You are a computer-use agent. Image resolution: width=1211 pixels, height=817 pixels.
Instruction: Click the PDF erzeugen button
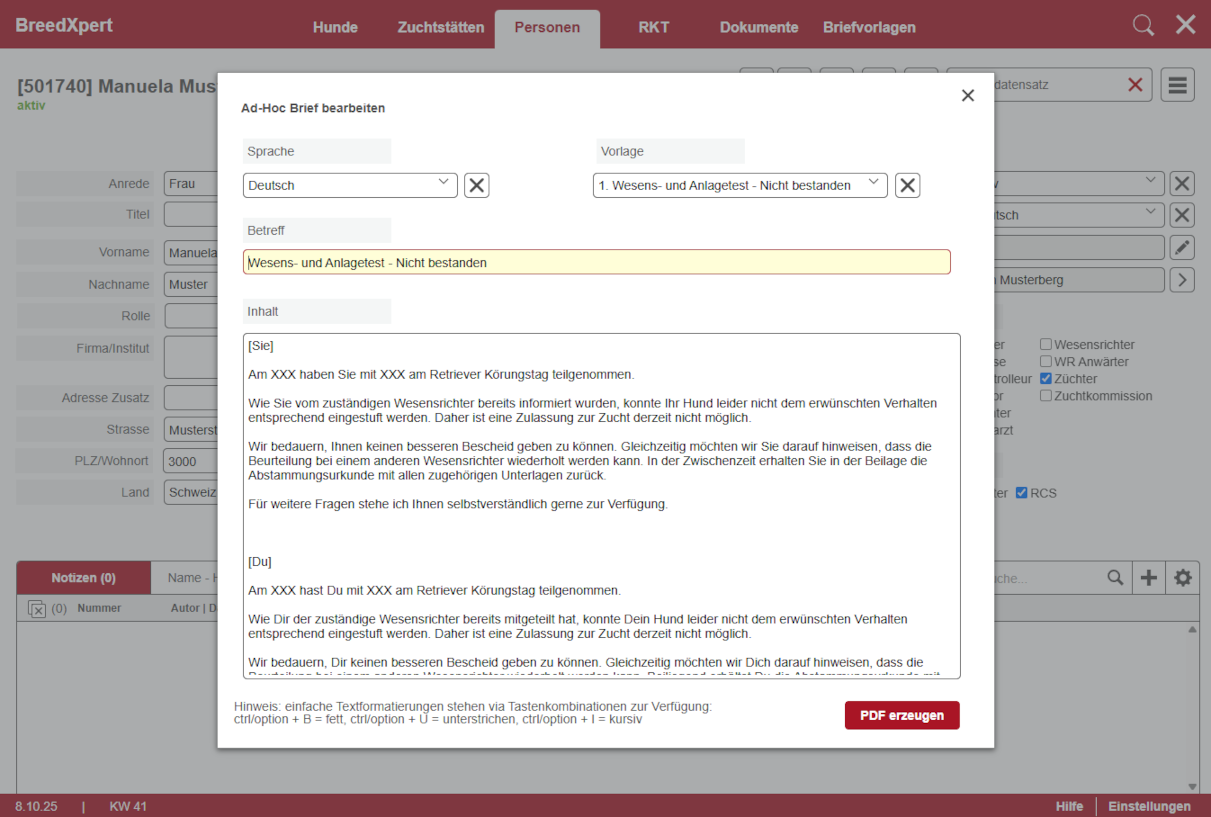coord(902,715)
